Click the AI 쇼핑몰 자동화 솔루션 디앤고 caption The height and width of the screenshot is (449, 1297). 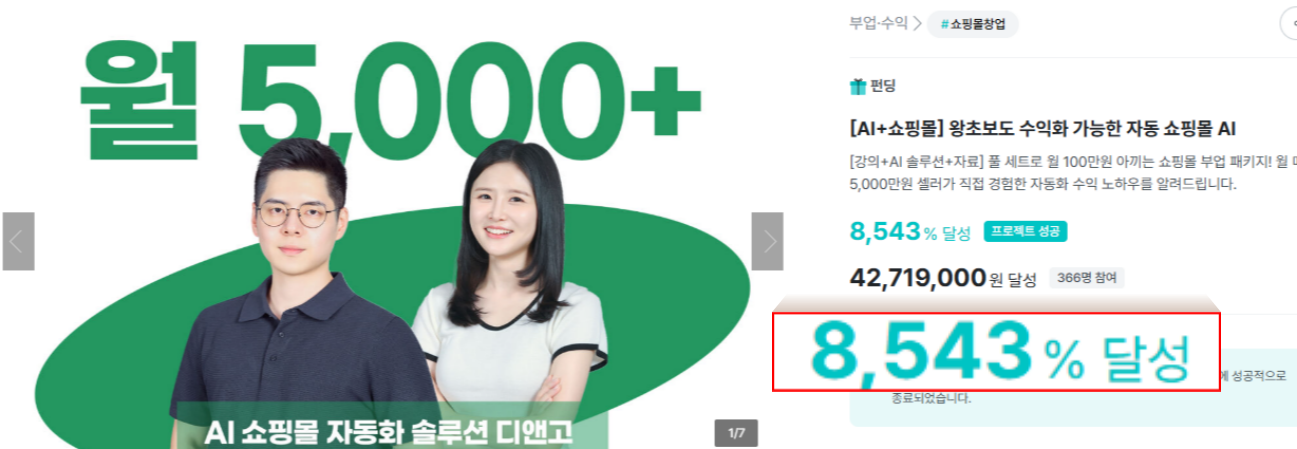[389, 433]
